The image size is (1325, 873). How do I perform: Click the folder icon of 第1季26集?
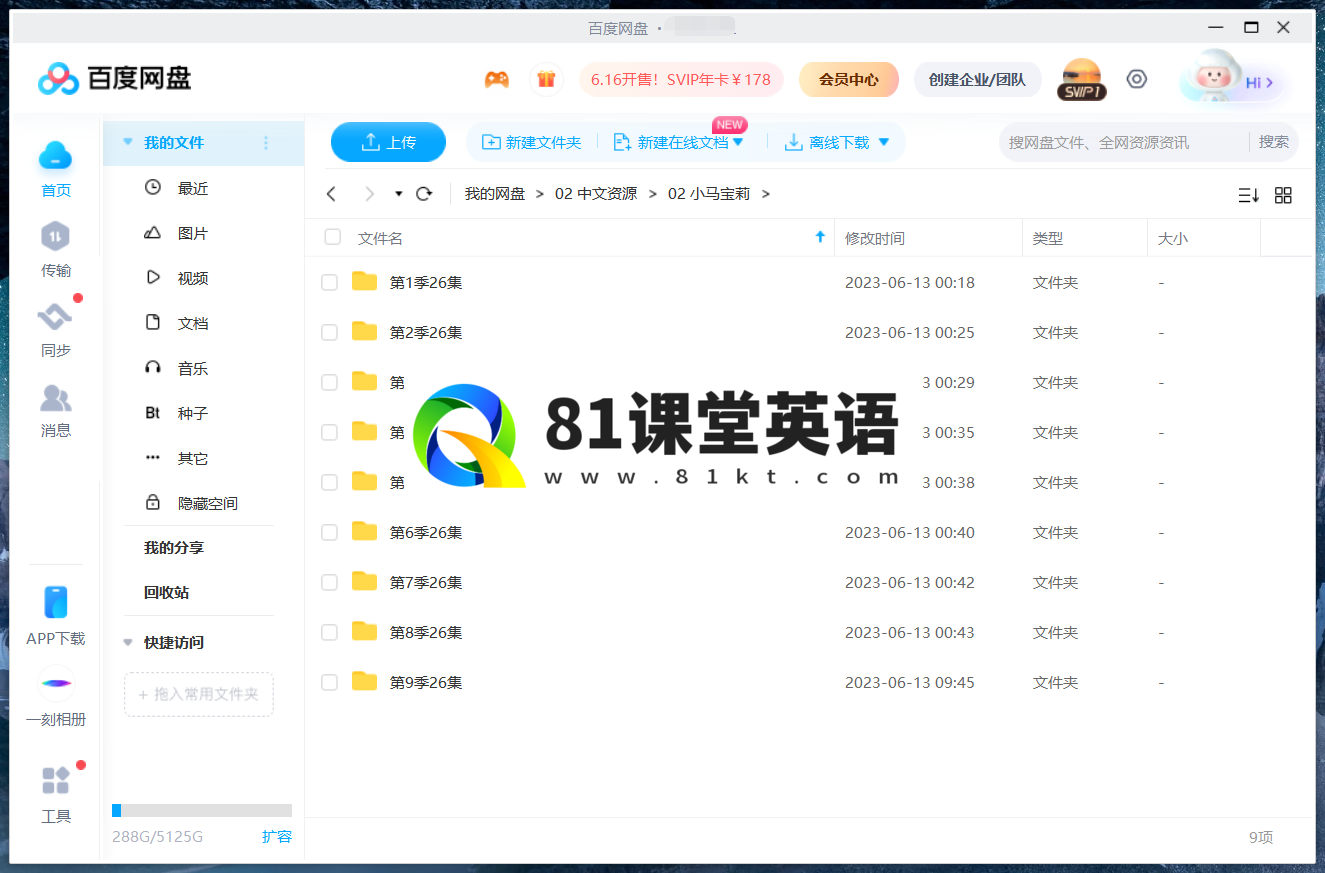pyautogui.click(x=365, y=282)
